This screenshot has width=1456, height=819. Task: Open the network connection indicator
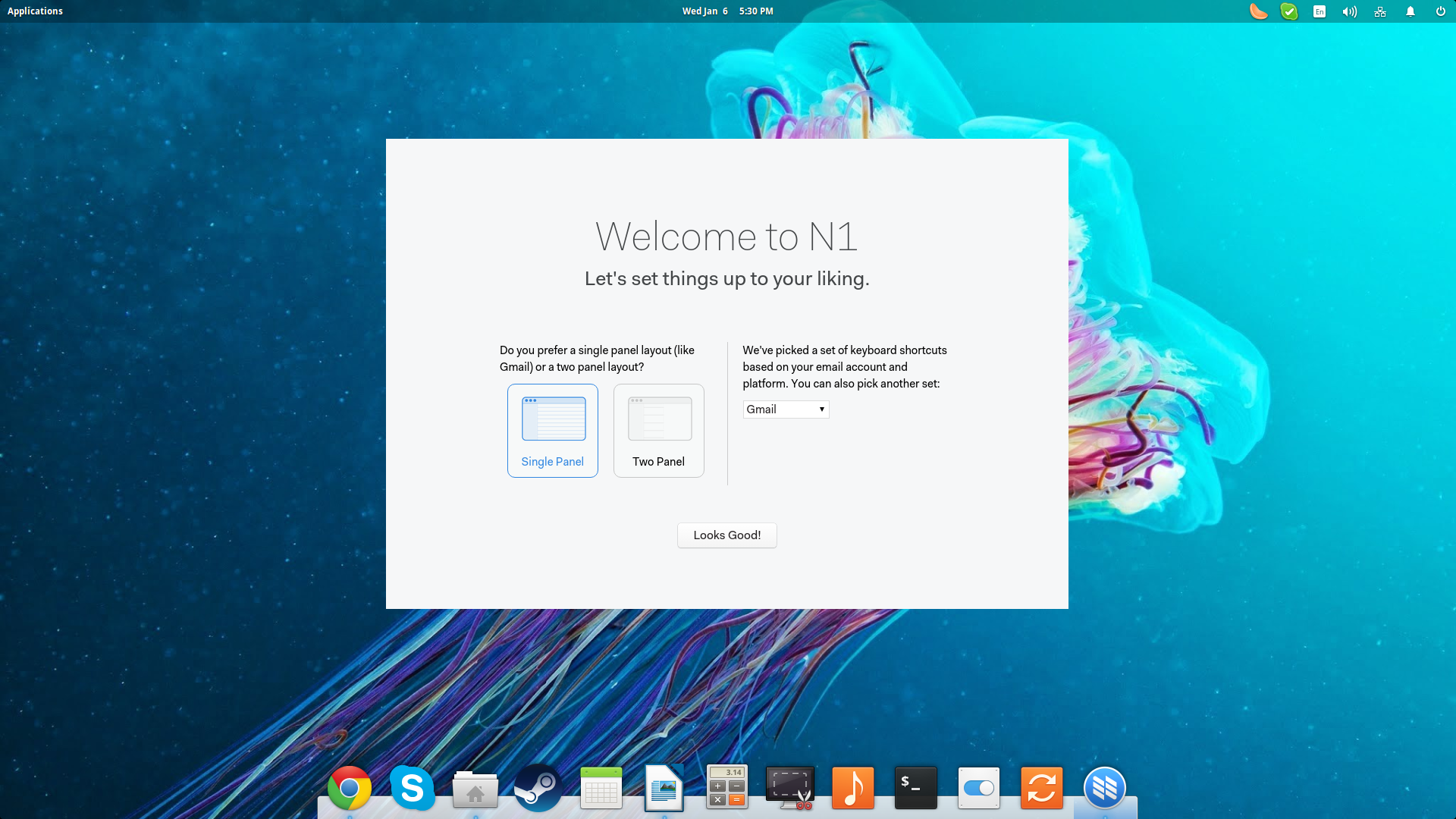(x=1380, y=11)
